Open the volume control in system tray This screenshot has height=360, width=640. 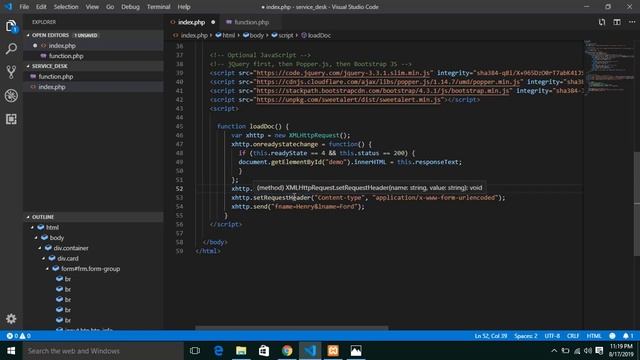click(588, 351)
